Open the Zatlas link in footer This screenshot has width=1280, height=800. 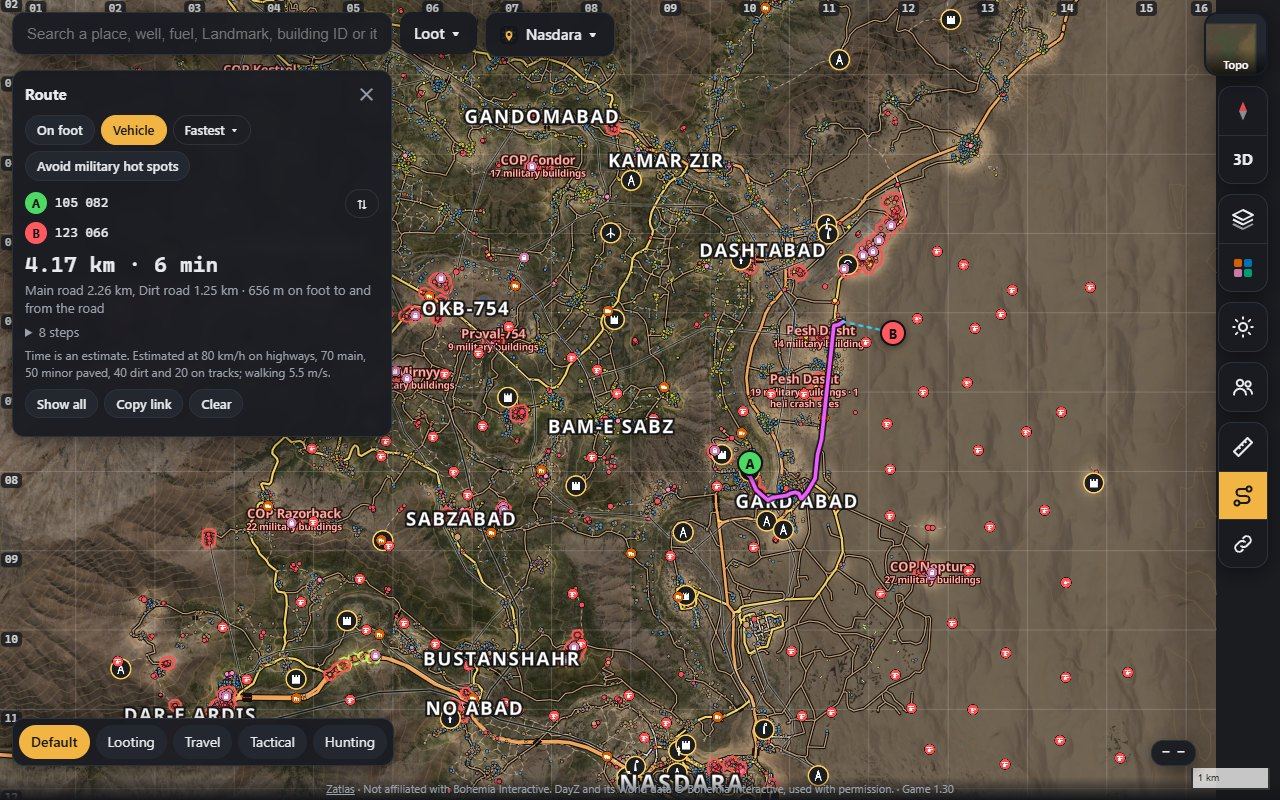pos(340,789)
